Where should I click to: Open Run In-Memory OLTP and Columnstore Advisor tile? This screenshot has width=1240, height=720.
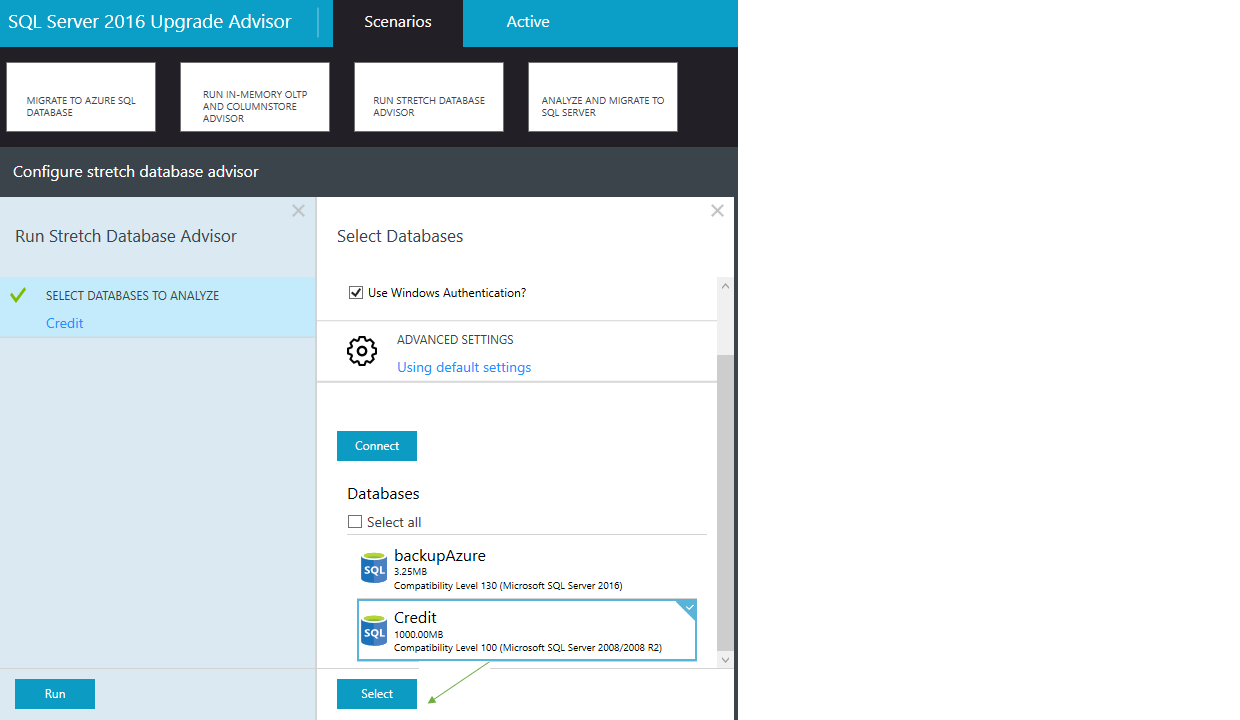(255, 97)
